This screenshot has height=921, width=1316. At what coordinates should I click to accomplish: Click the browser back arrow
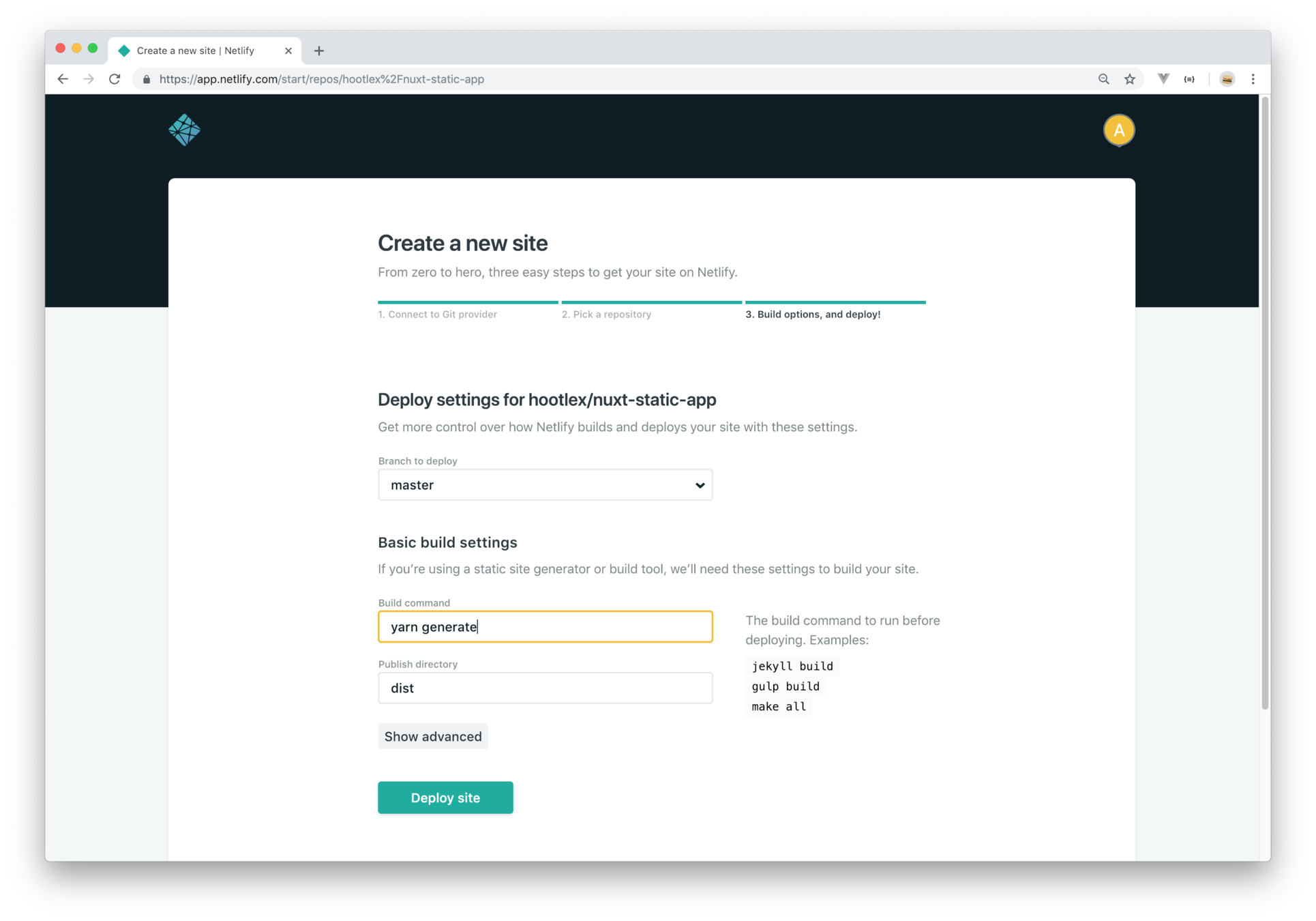coord(63,79)
